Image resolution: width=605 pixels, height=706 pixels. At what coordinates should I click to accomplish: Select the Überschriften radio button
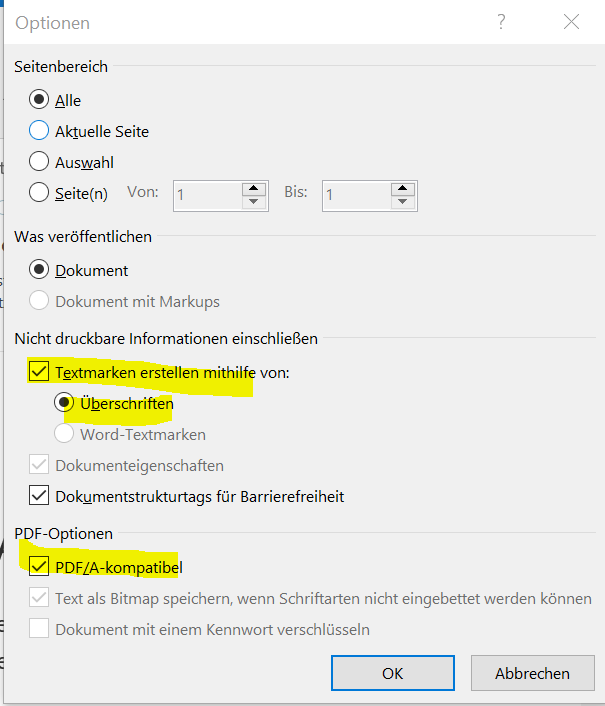point(65,403)
